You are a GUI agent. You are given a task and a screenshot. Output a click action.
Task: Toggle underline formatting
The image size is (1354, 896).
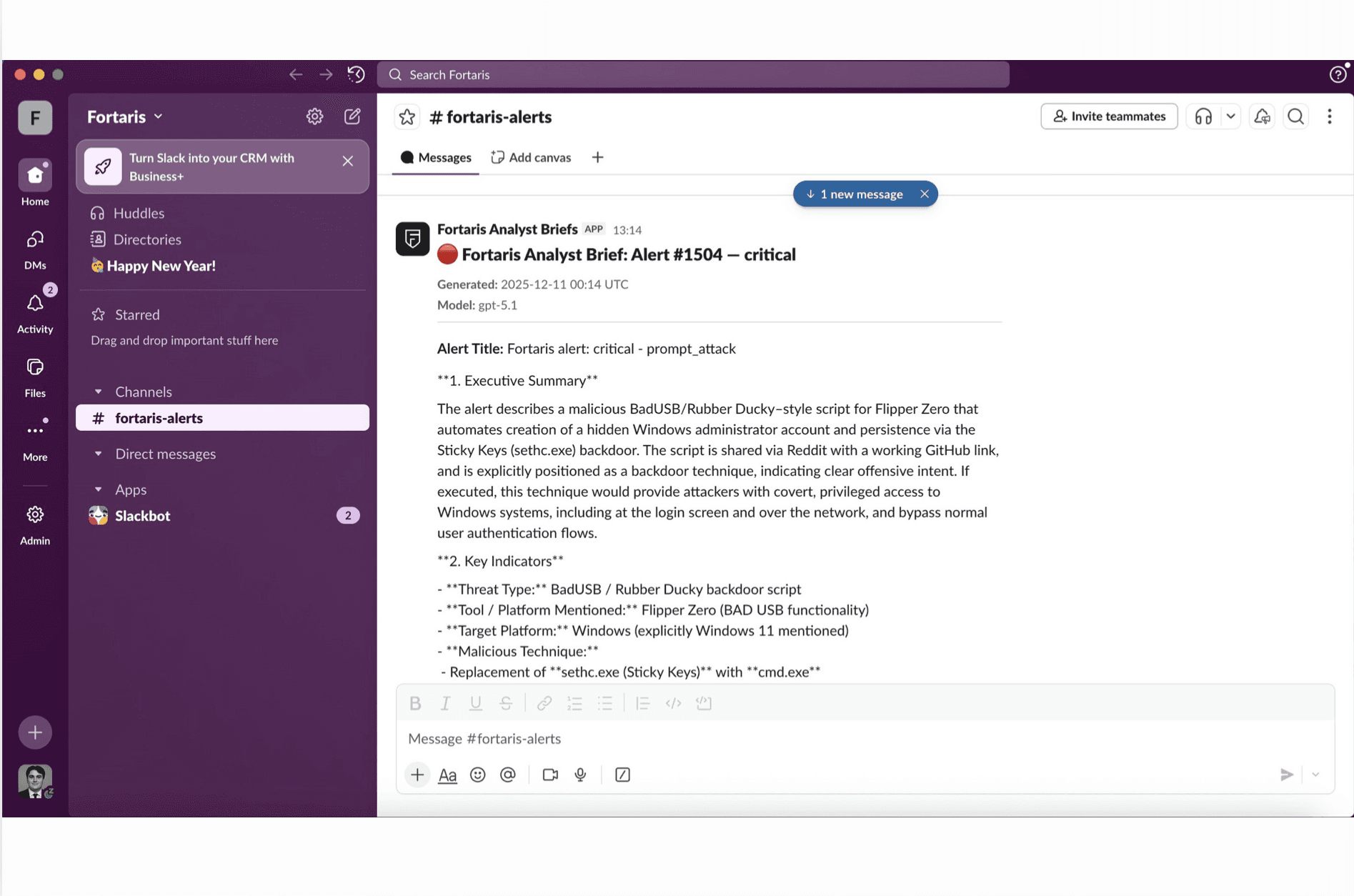click(x=475, y=703)
